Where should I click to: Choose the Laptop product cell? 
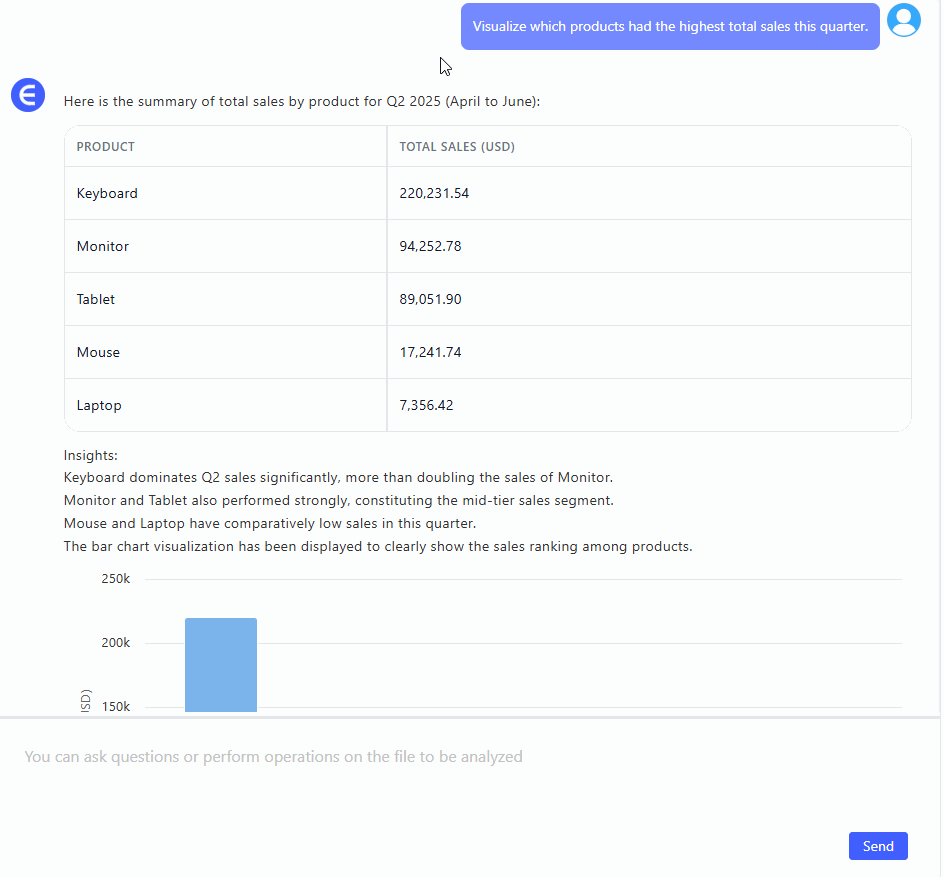99,405
